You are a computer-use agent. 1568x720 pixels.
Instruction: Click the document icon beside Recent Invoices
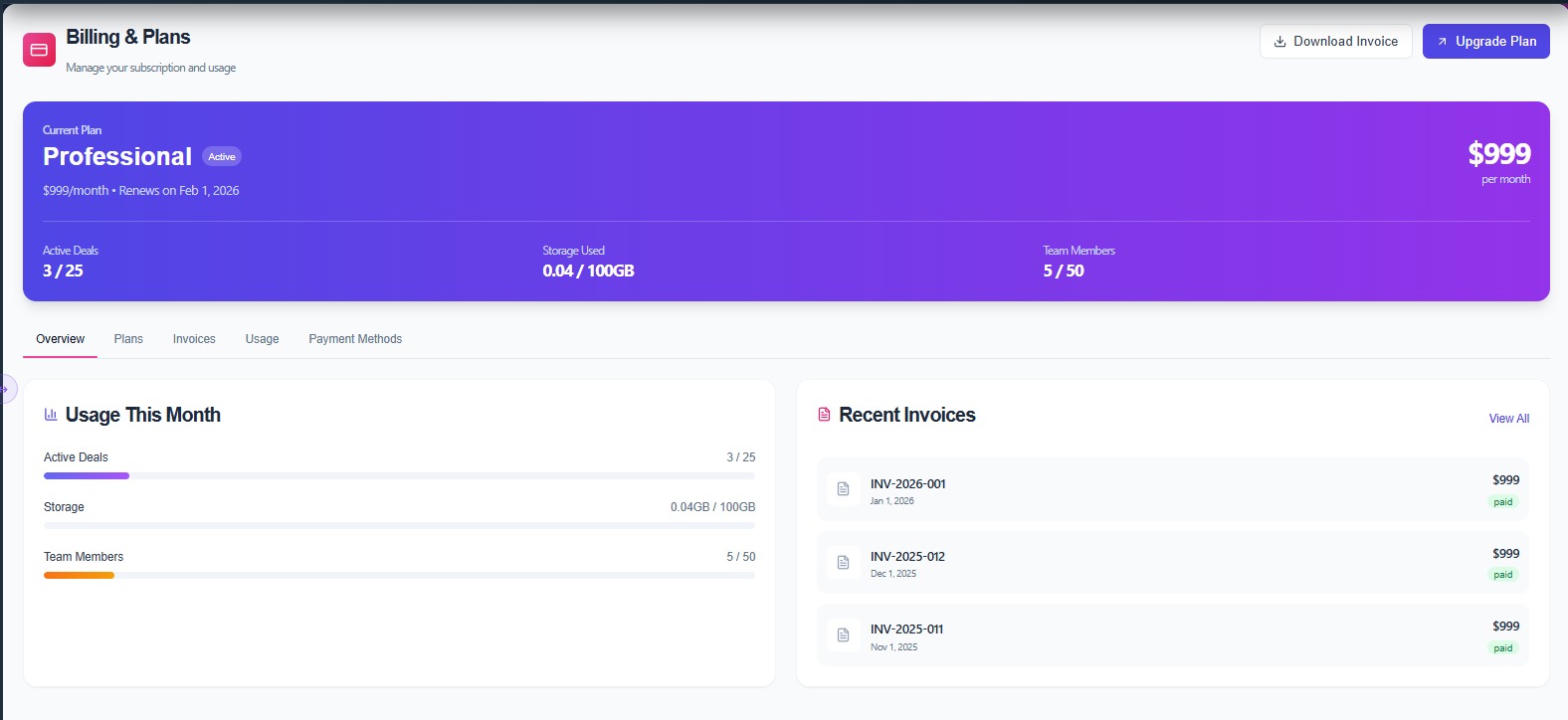click(824, 415)
